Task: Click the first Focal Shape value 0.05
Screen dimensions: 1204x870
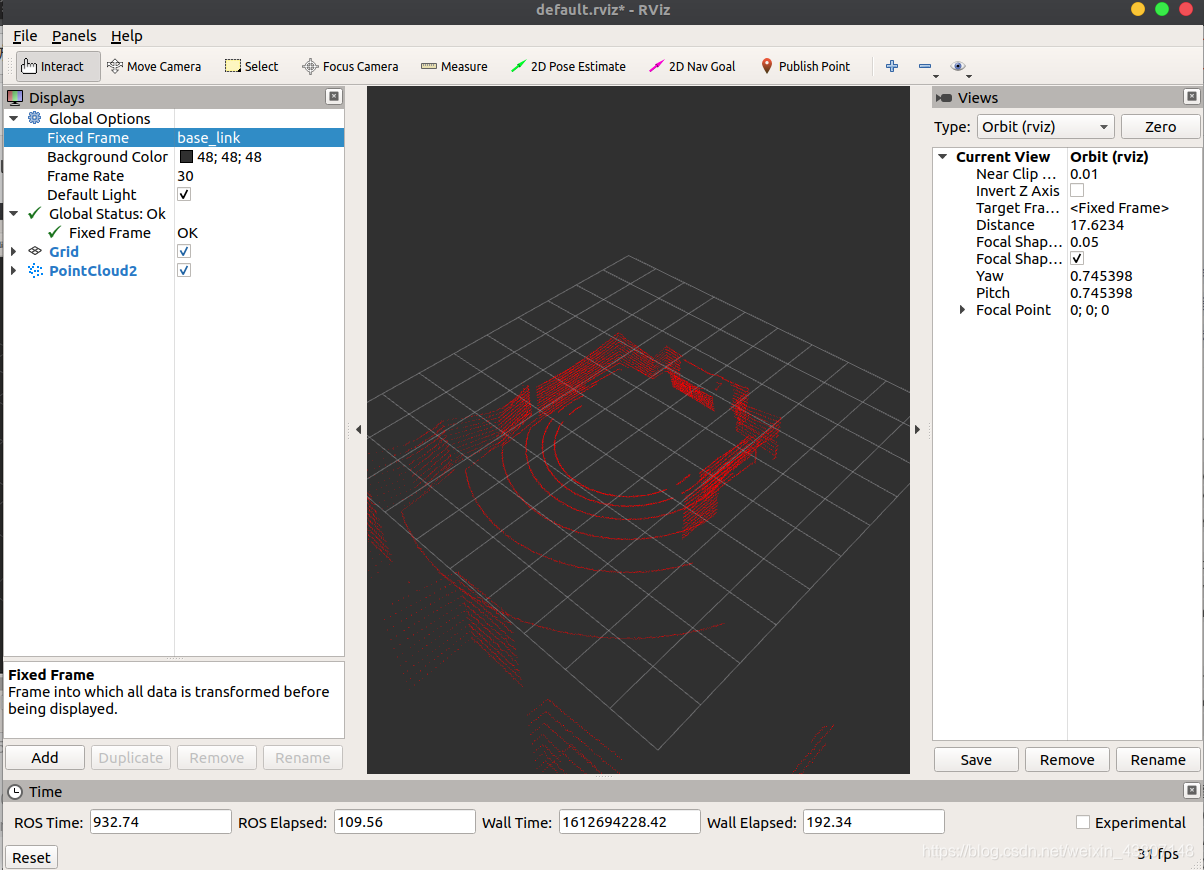Action: point(1084,242)
